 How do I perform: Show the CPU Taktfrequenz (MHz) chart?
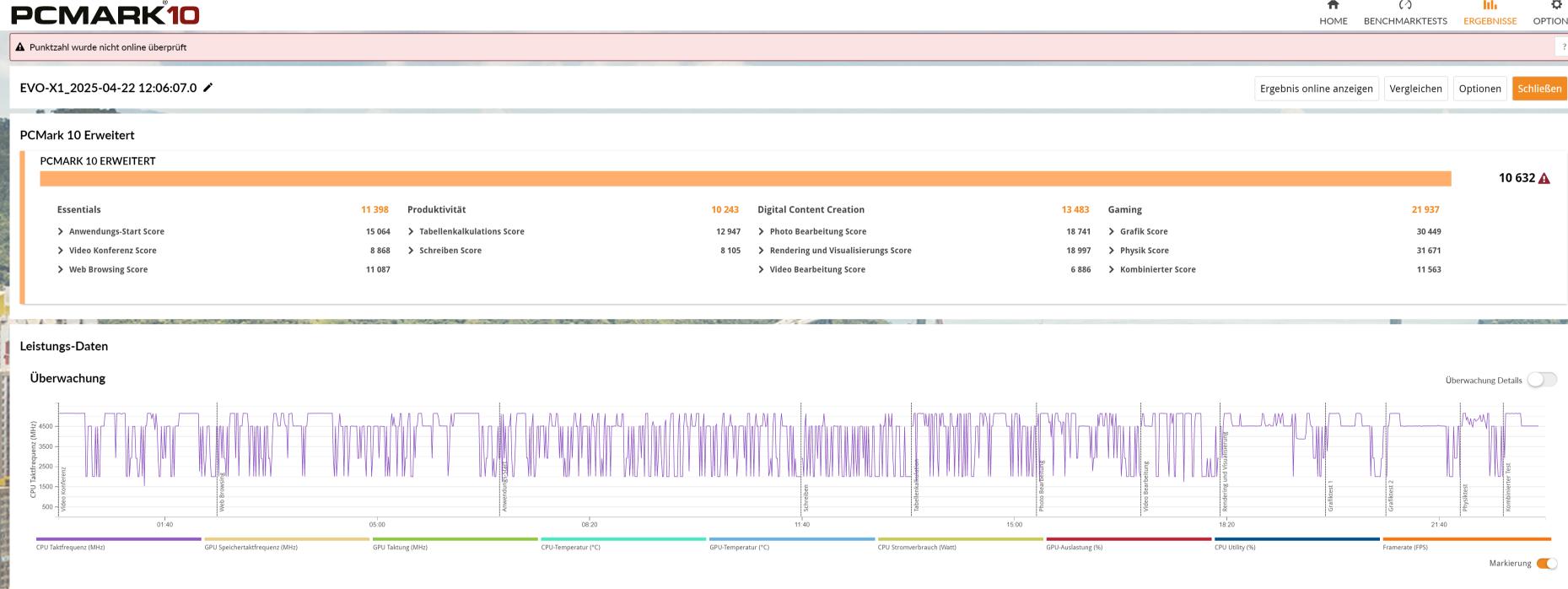click(119, 543)
